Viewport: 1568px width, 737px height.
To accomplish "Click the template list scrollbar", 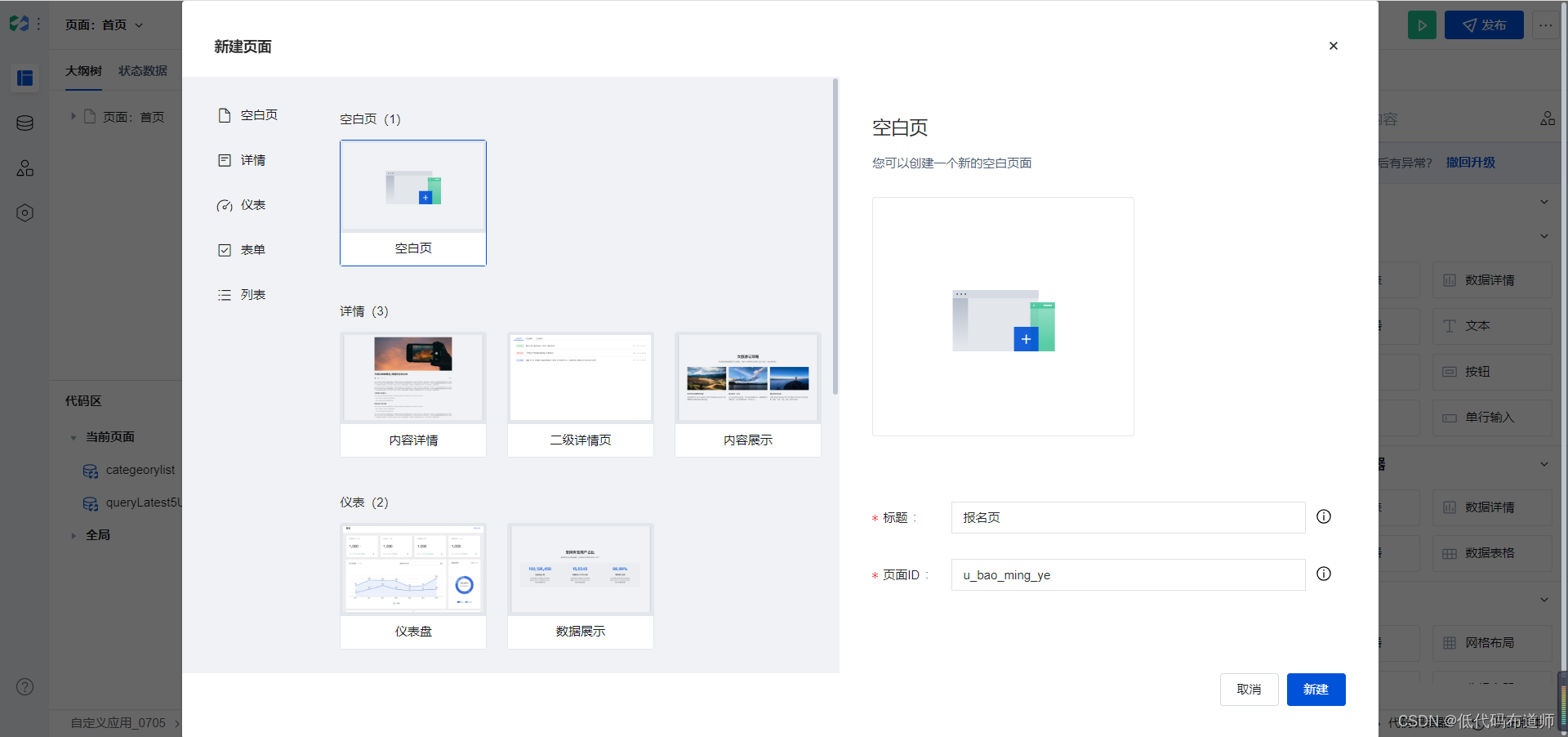I will [x=835, y=237].
